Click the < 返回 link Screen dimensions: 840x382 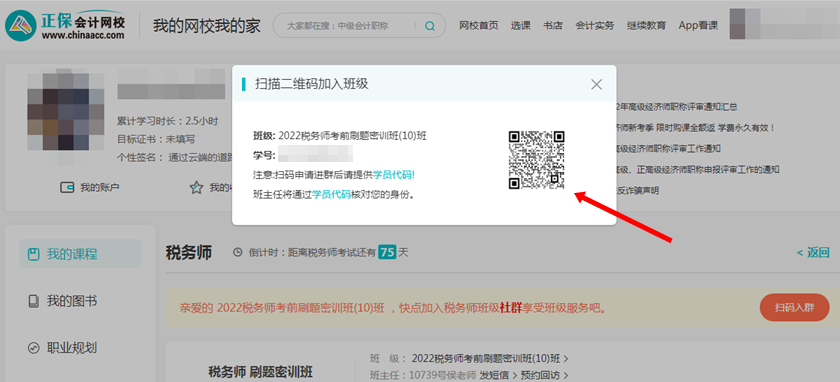(x=813, y=252)
